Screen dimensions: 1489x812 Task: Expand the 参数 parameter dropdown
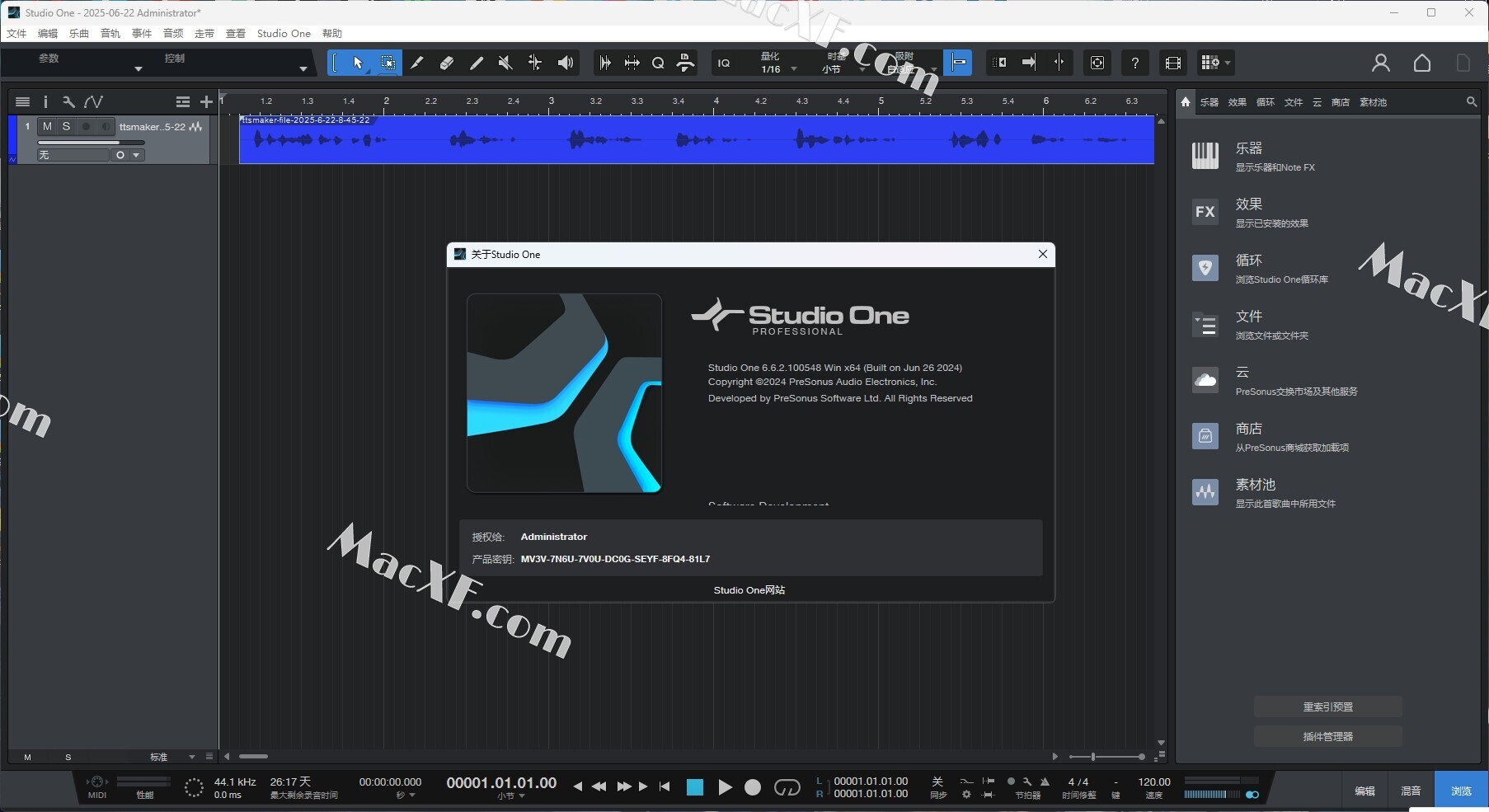[x=139, y=69]
